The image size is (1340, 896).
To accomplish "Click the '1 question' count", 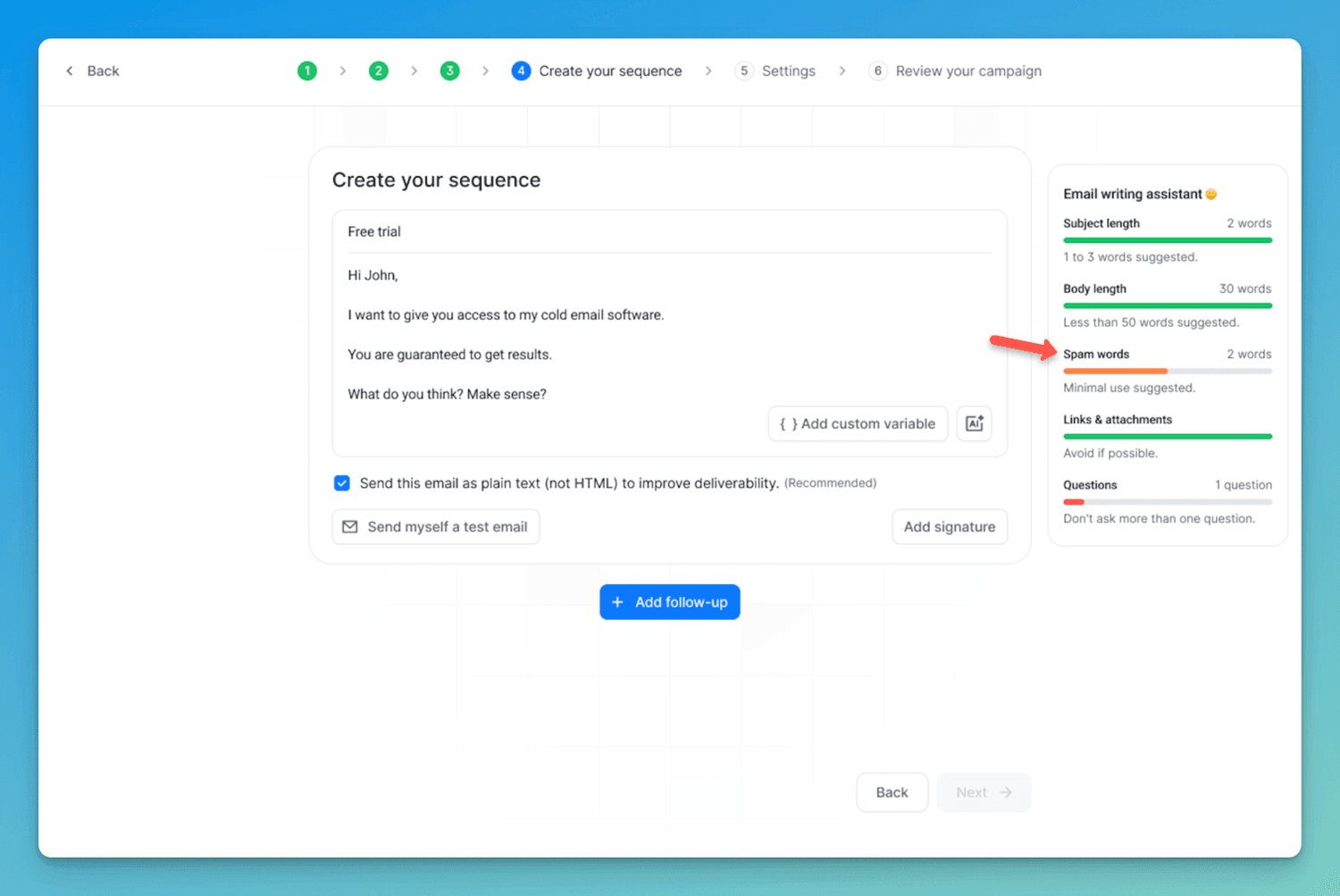I will 1244,485.
